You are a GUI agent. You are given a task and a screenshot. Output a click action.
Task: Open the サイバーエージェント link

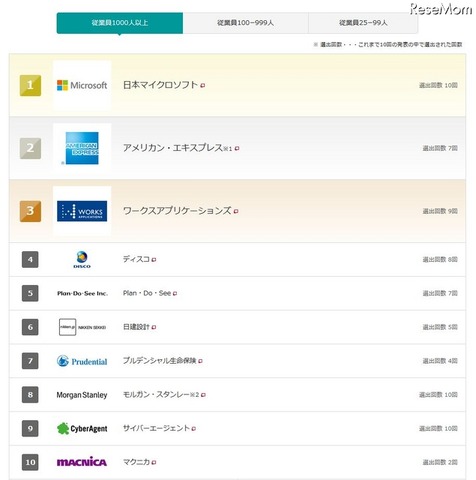coord(156,428)
